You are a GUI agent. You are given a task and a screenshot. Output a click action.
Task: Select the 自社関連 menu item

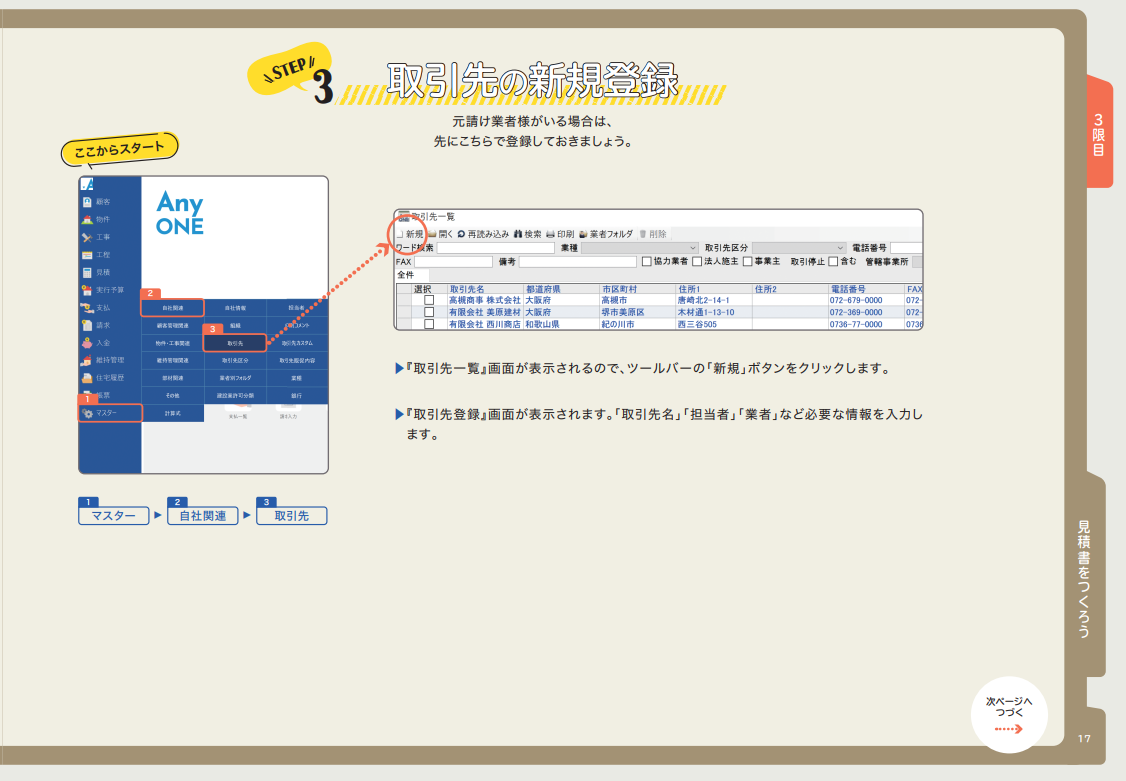click(172, 308)
